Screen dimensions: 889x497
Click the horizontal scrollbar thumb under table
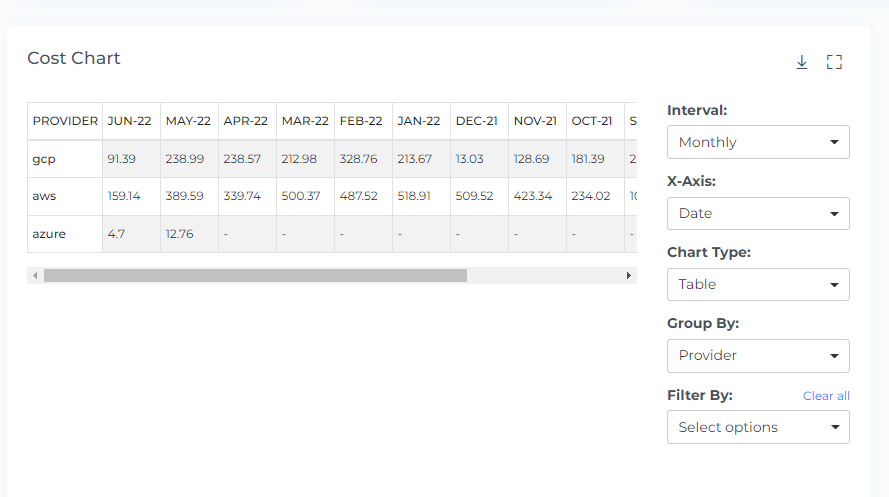click(255, 275)
